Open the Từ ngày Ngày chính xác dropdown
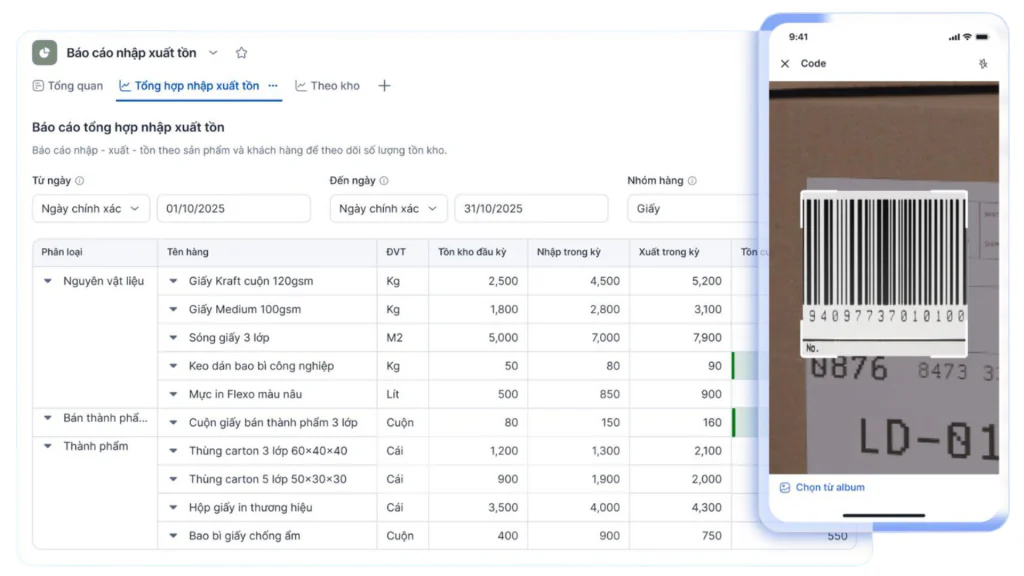 pyautogui.click(x=91, y=209)
